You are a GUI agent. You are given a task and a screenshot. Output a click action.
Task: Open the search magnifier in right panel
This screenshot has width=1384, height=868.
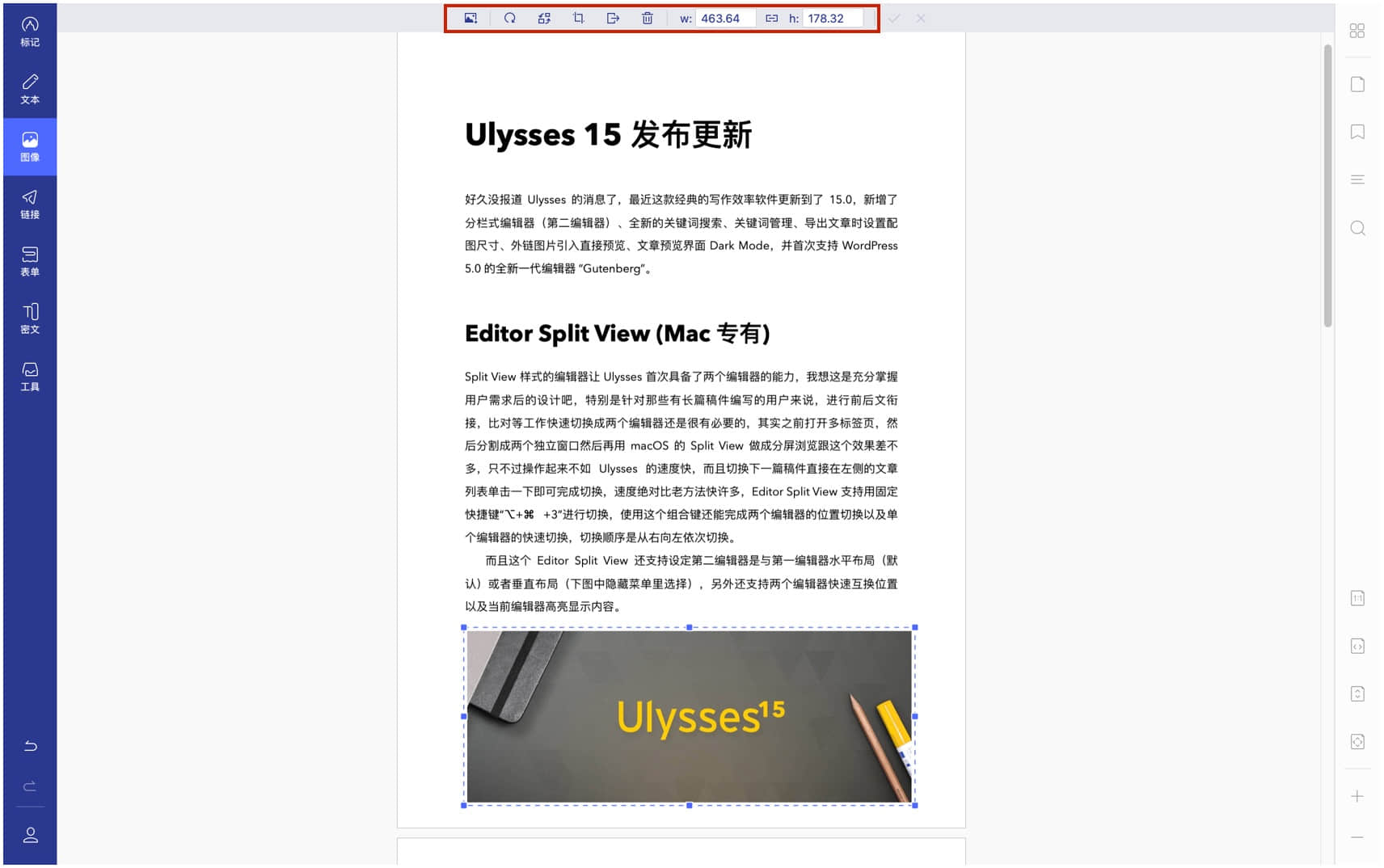(1357, 228)
